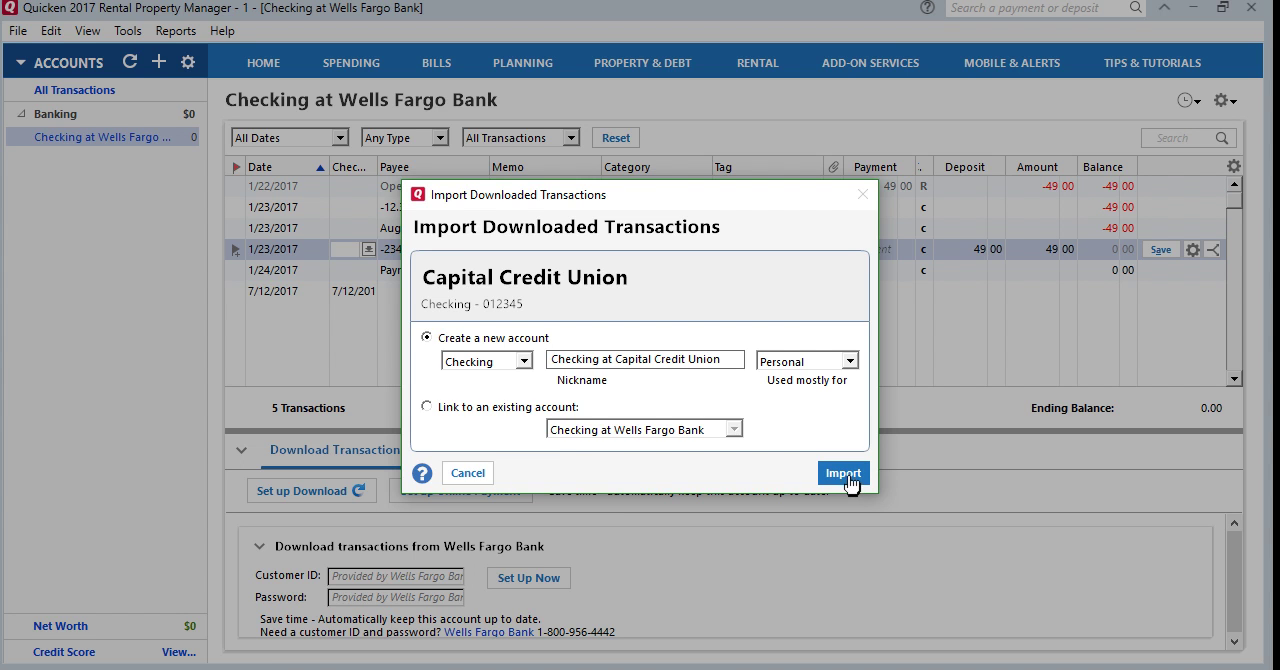Click the transaction gear icon beside Save
Screen dimensions: 1280x670
point(1192,250)
